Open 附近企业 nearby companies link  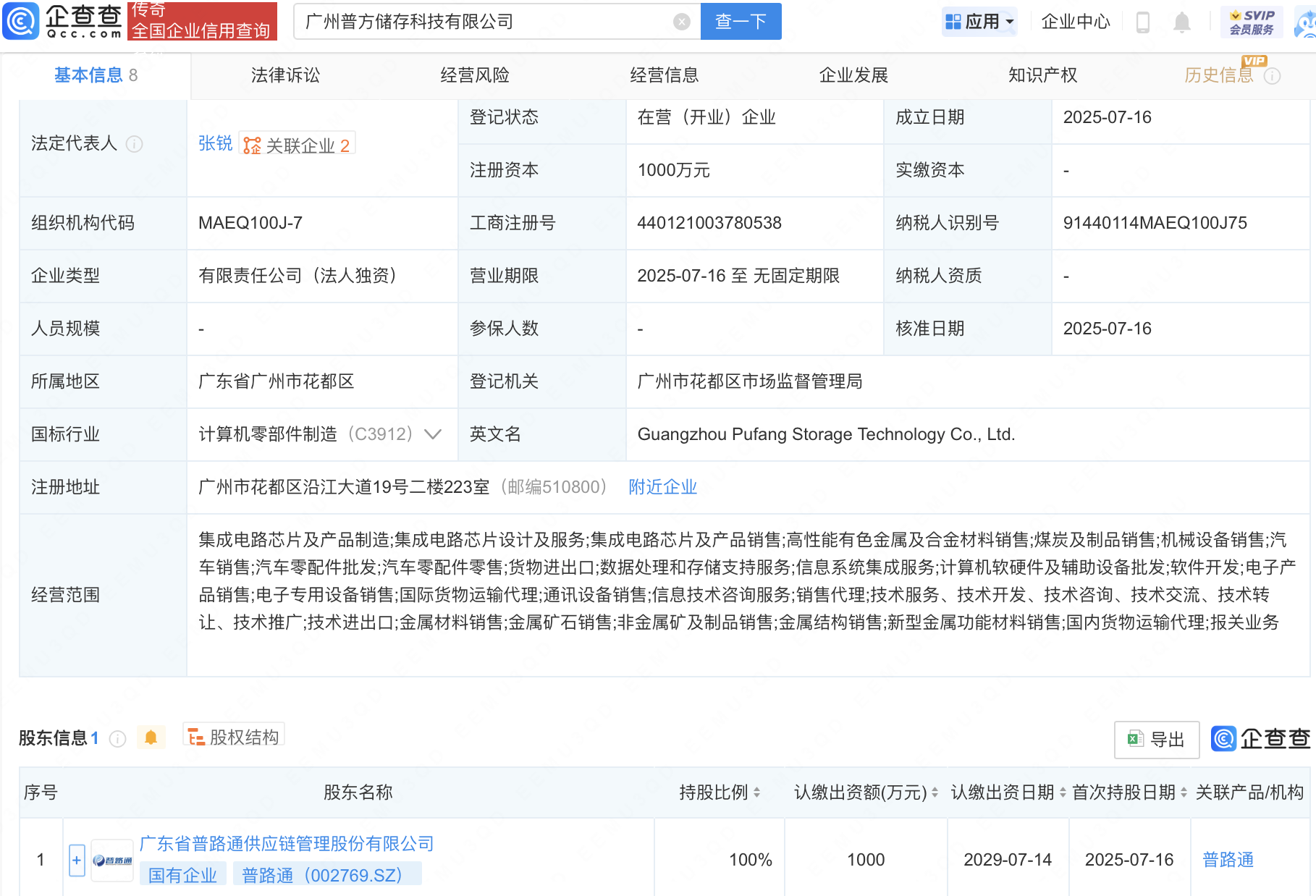pos(663,487)
